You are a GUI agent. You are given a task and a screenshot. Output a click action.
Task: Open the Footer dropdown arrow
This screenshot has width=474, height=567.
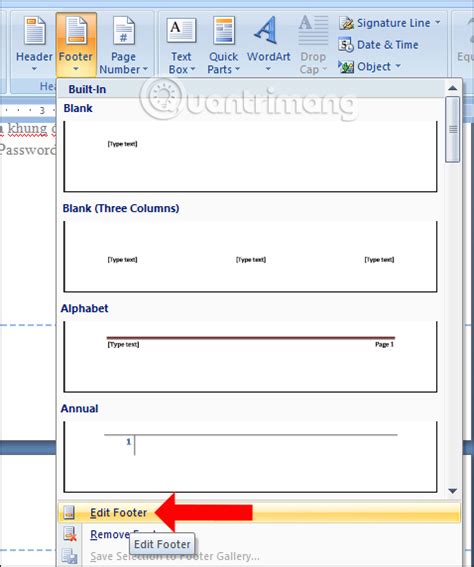(76, 69)
